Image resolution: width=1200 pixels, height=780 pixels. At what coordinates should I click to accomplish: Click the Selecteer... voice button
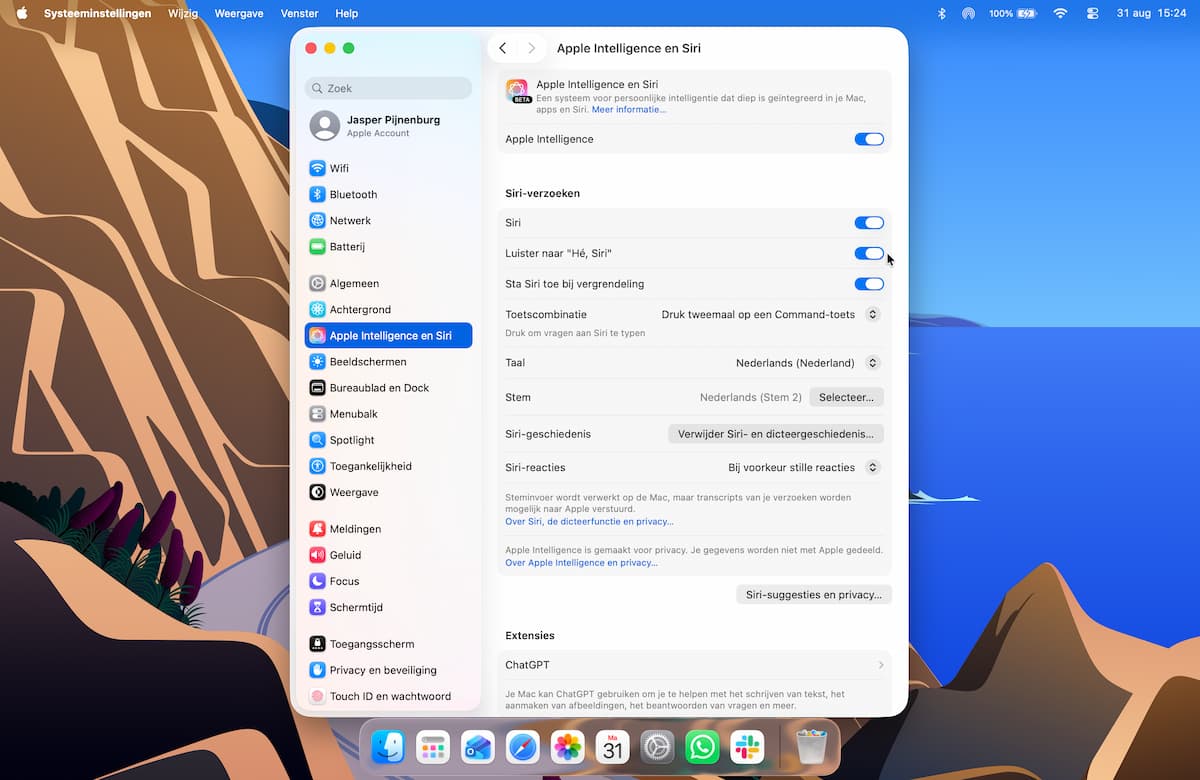(846, 397)
